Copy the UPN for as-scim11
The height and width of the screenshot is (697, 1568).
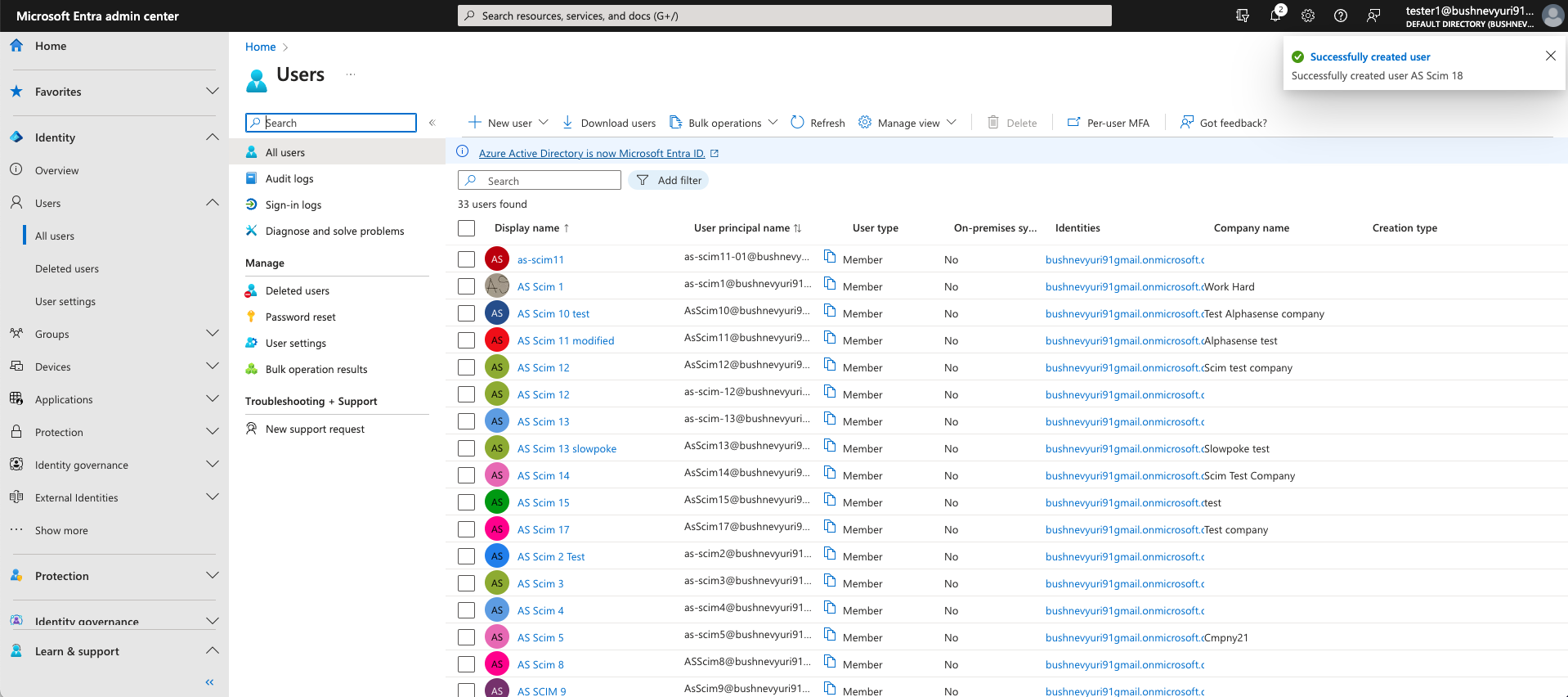[x=830, y=257]
